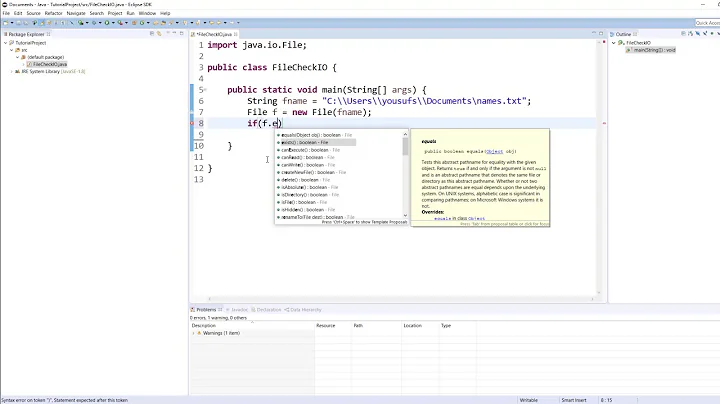Open the File menu
Viewport: 720px width, 404px height.
[x=6, y=13]
